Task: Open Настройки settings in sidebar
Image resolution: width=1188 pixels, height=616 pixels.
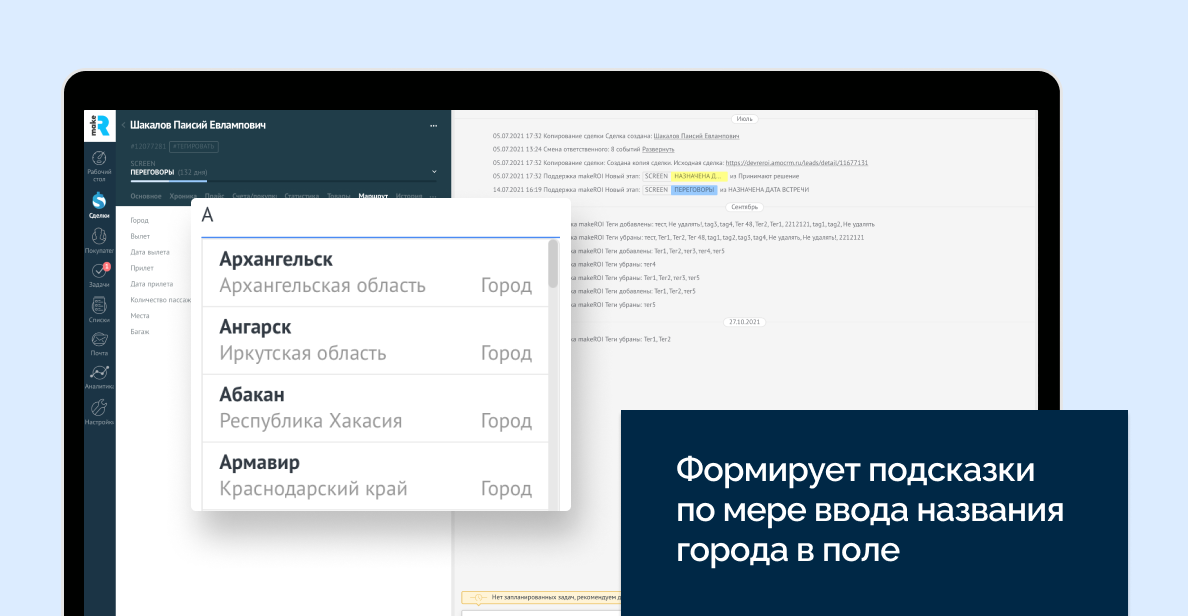Action: (99, 412)
